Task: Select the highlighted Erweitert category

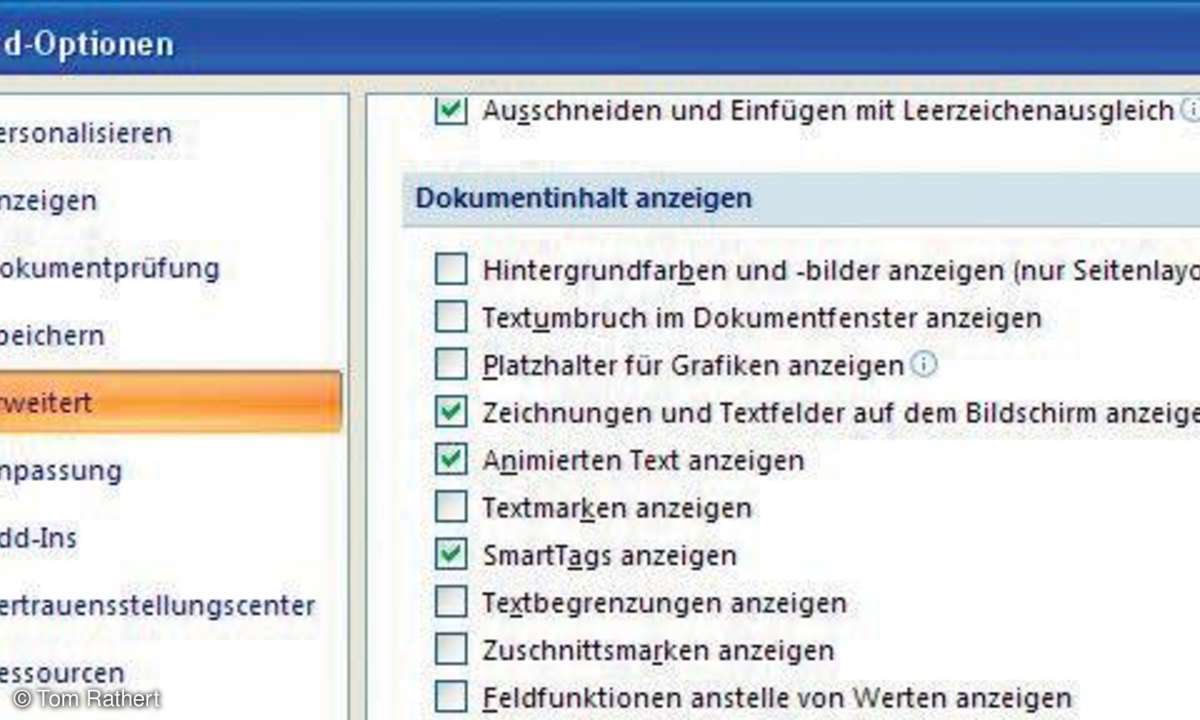Action: 170,403
